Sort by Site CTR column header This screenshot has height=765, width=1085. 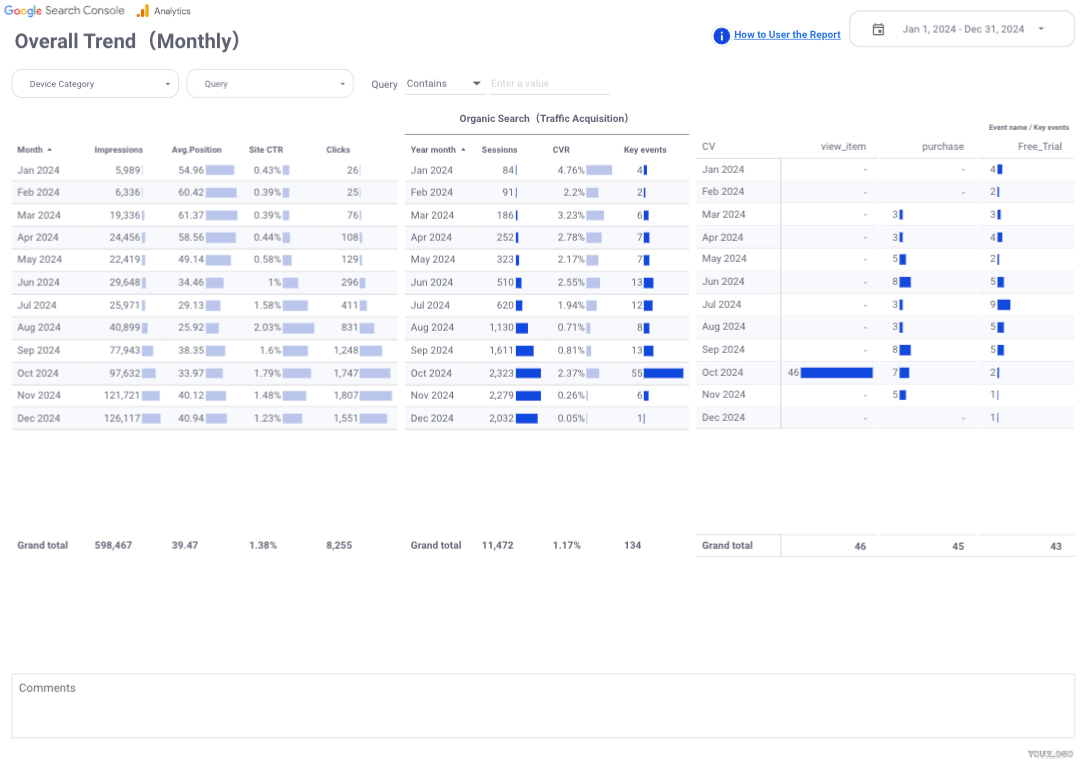[266, 150]
